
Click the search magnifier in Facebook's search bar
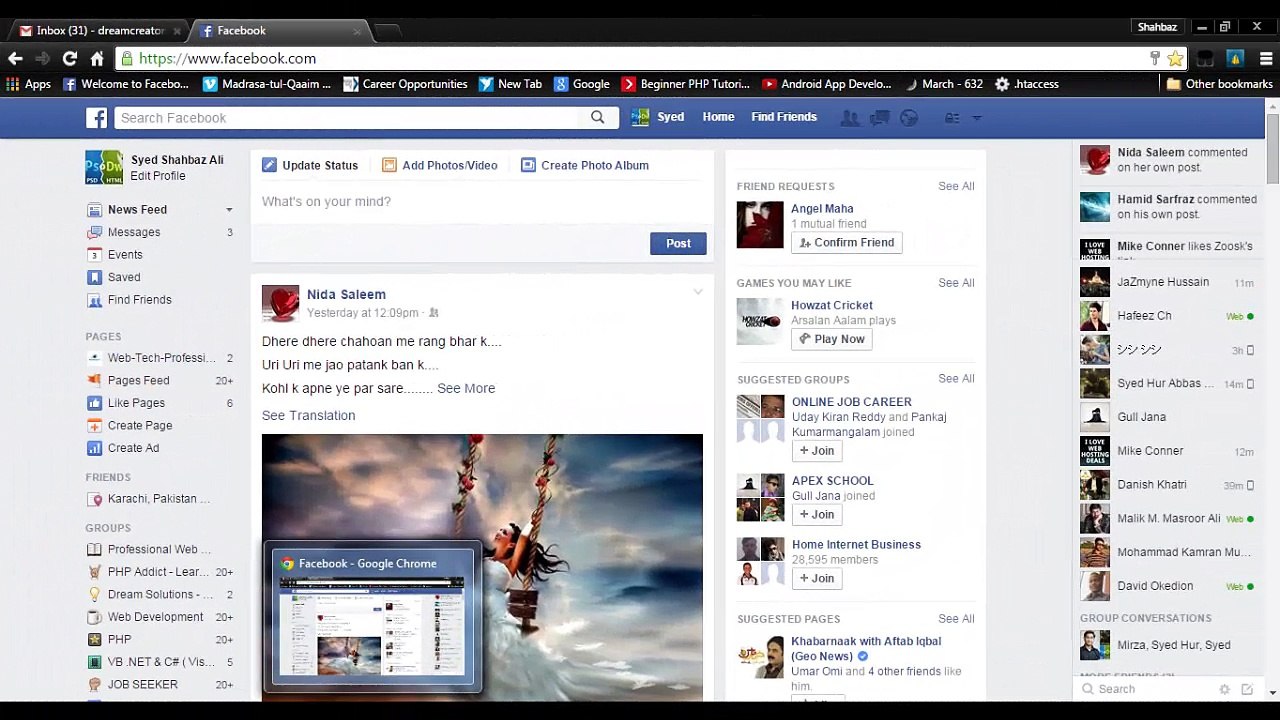point(597,117)
